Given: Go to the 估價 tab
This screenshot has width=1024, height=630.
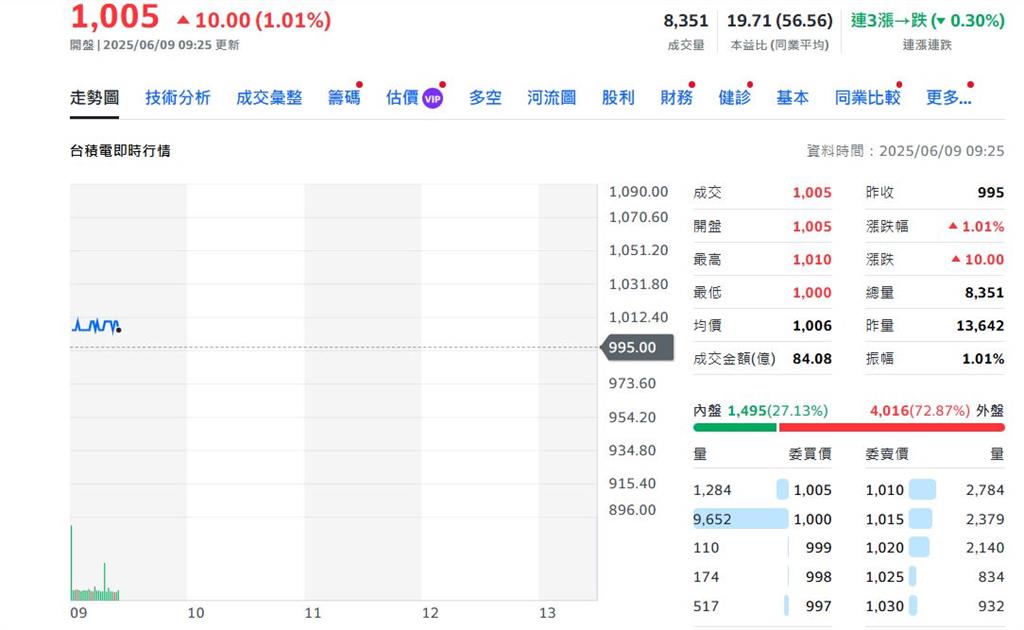Looking at the screenshot, I should coord(402,98).
